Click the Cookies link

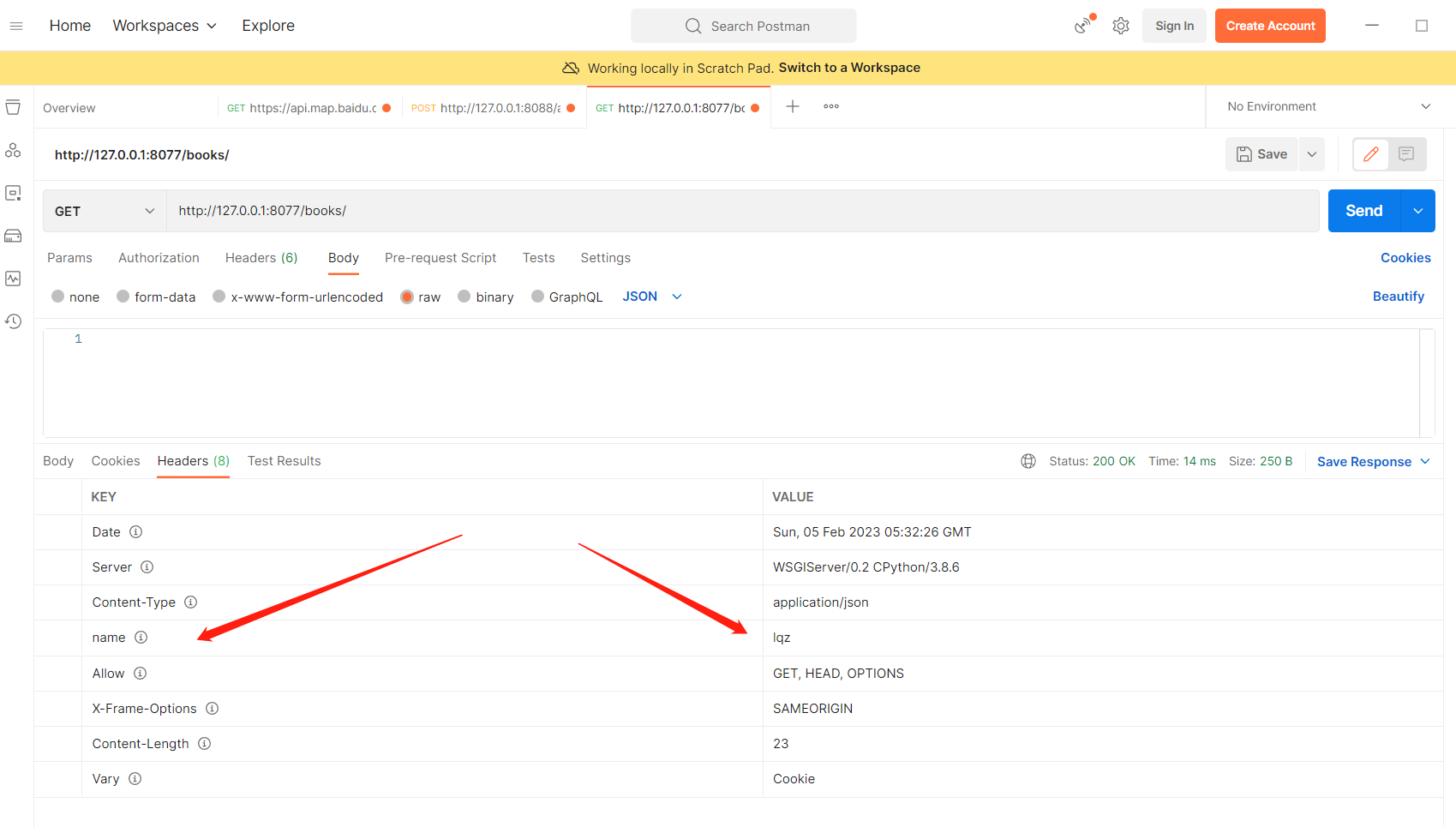point(1405,258)
